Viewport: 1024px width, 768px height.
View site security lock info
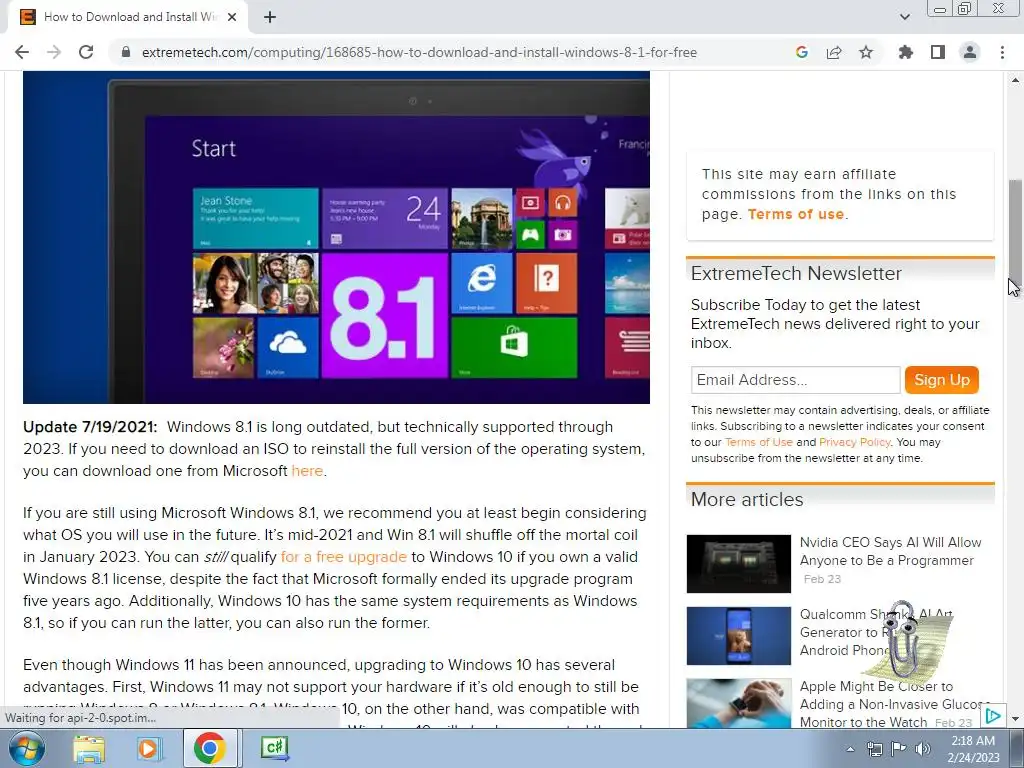click(x=126, y=52)
